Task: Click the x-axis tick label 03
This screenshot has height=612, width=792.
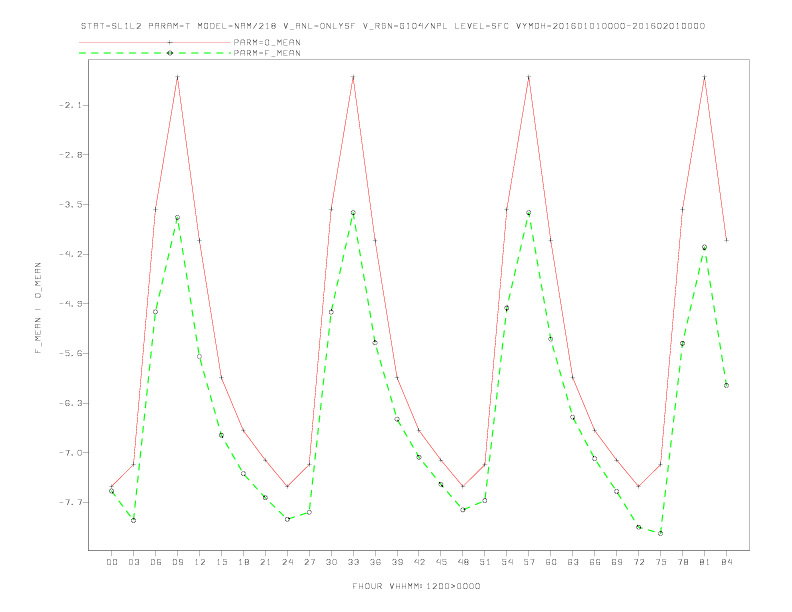Action: [133, 562]
